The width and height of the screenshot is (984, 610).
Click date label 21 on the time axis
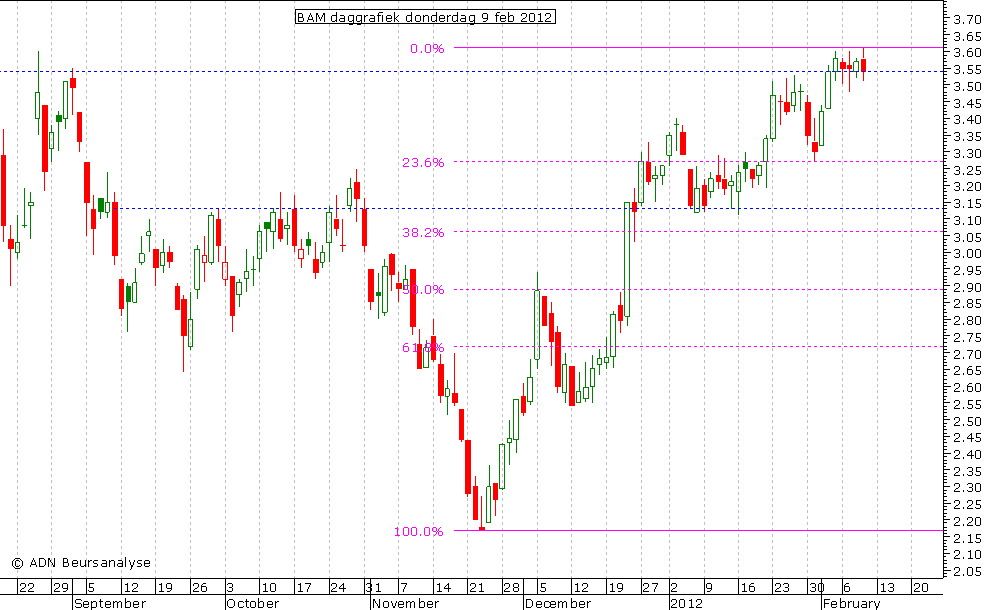click(x=477, y=587)
